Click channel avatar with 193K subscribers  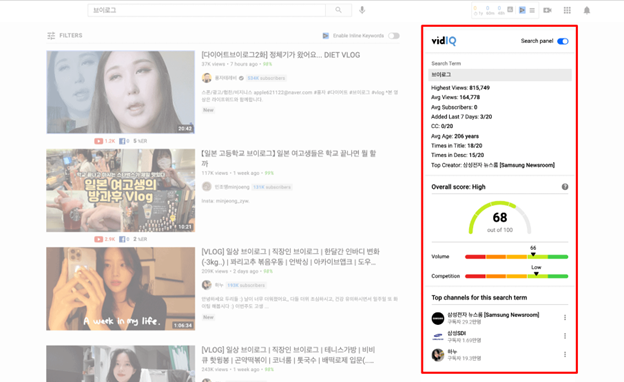click(x=207, y=285)
